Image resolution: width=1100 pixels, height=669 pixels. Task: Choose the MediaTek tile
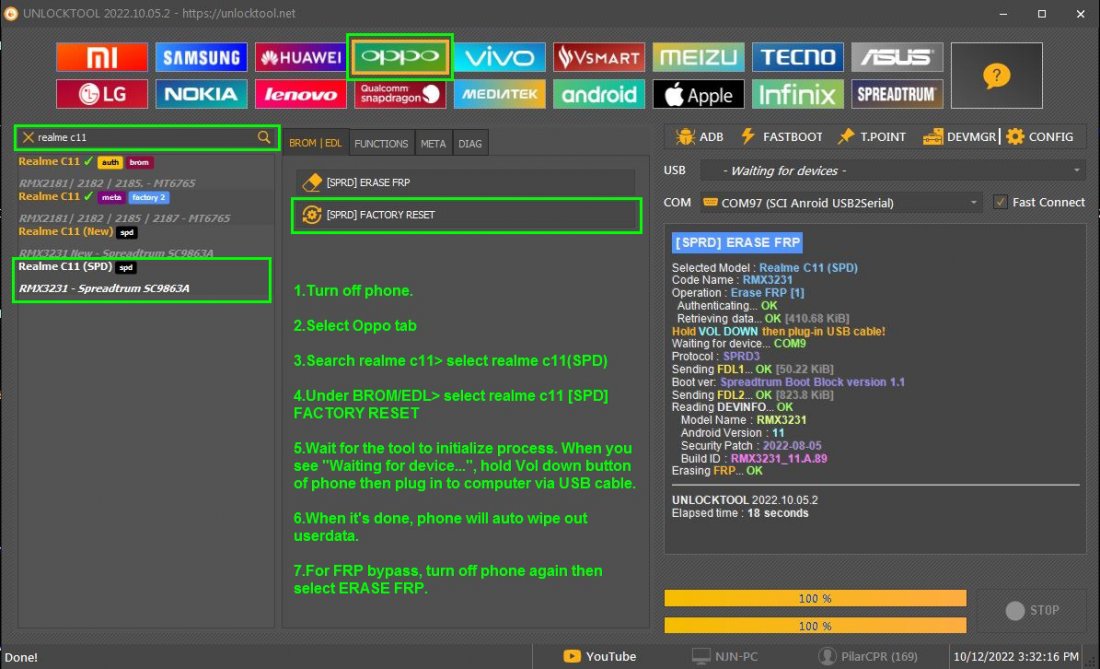tap(499, 94)
